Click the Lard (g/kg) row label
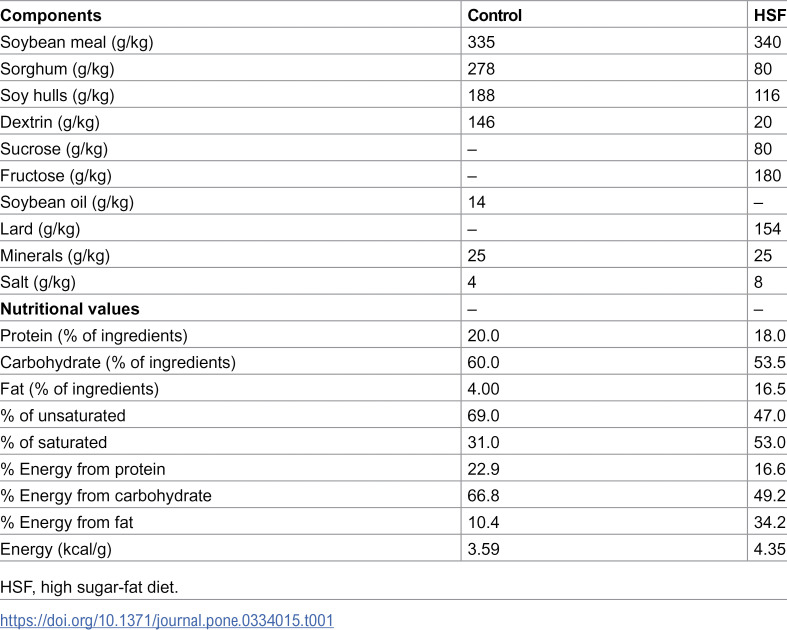Screen dimensions: 787x630 (x=40, y=229)
